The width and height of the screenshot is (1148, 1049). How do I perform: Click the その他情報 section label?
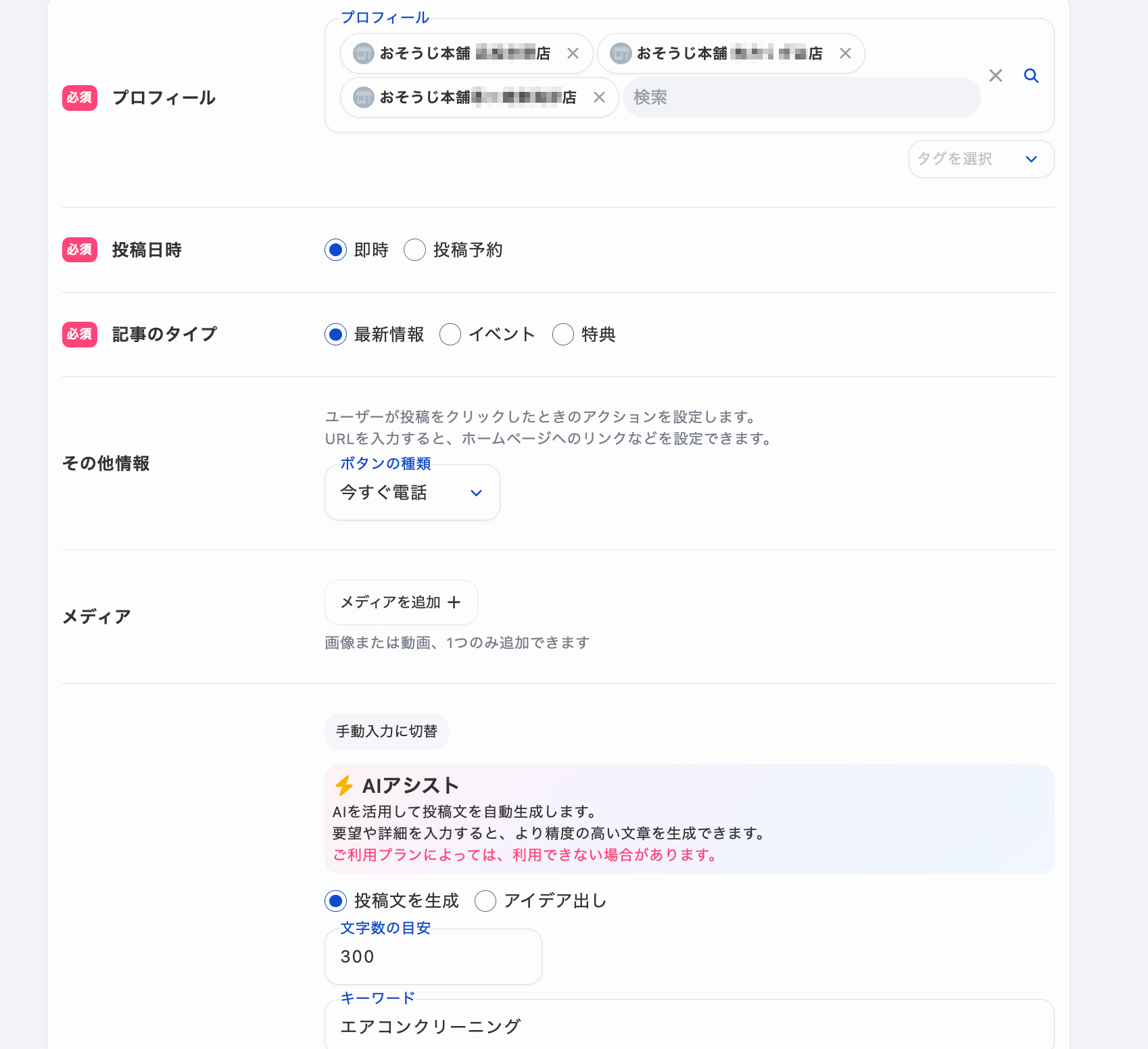(106, 464)
